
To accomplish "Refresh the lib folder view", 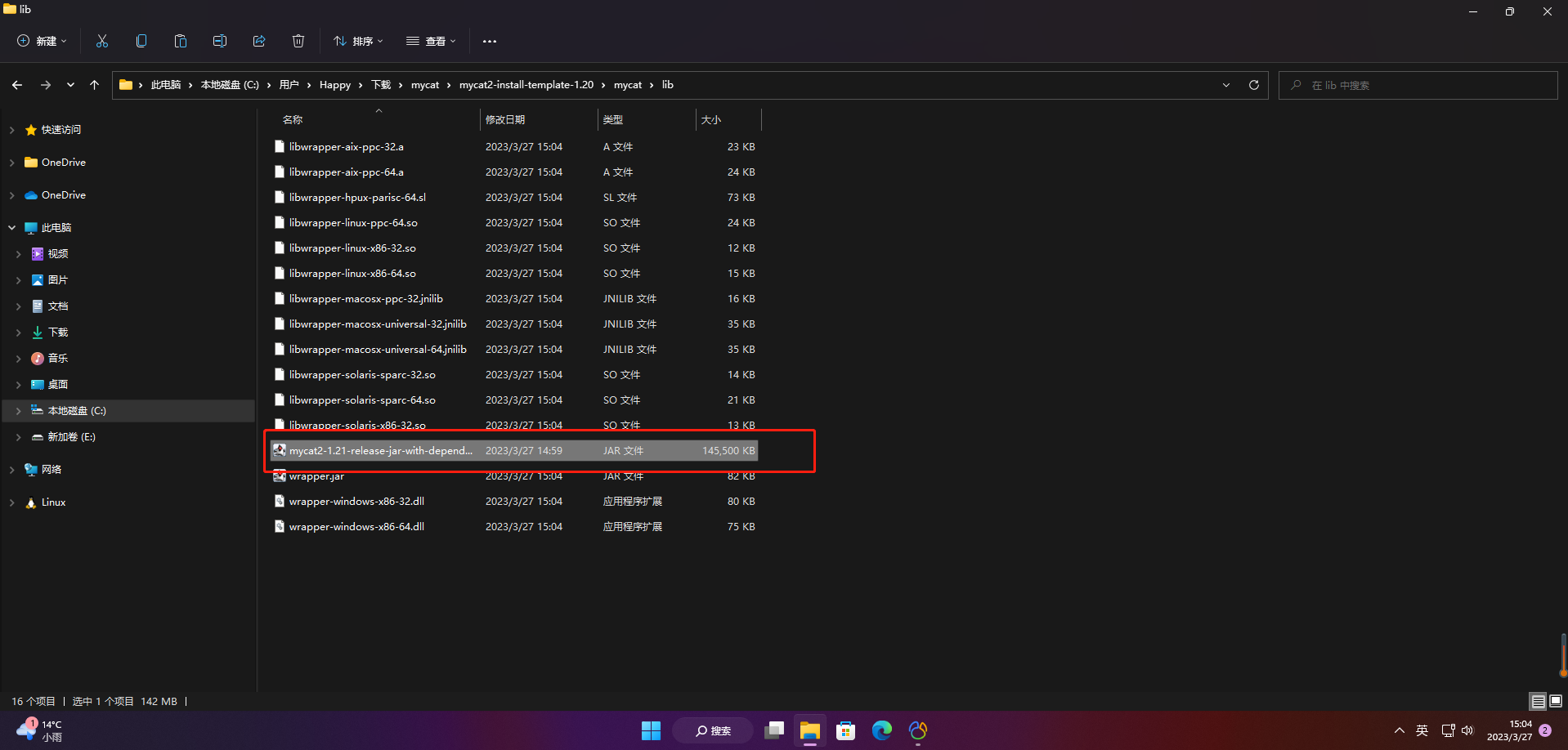I will tap(1254, 85).
